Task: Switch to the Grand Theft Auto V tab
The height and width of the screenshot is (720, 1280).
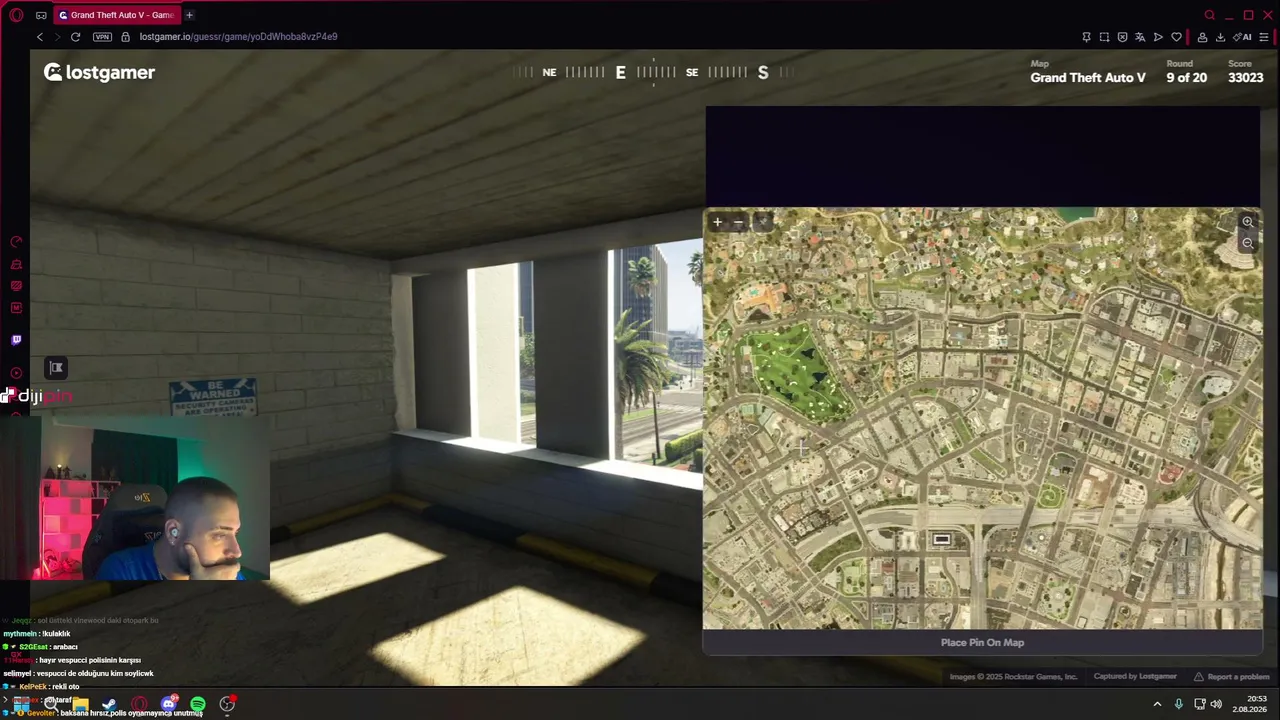Action: (x=116, y=15)
